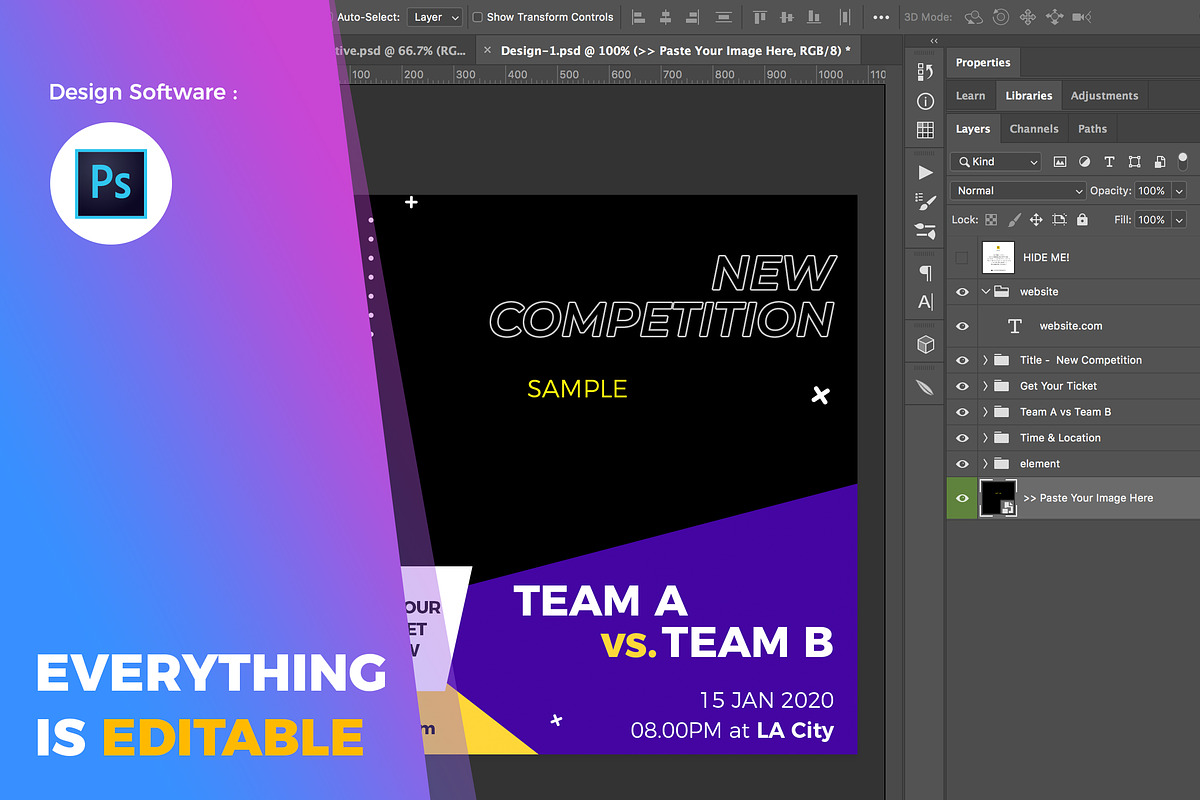Open the History panel icon
Screen dimensions: 1200x800
(925, 71)
